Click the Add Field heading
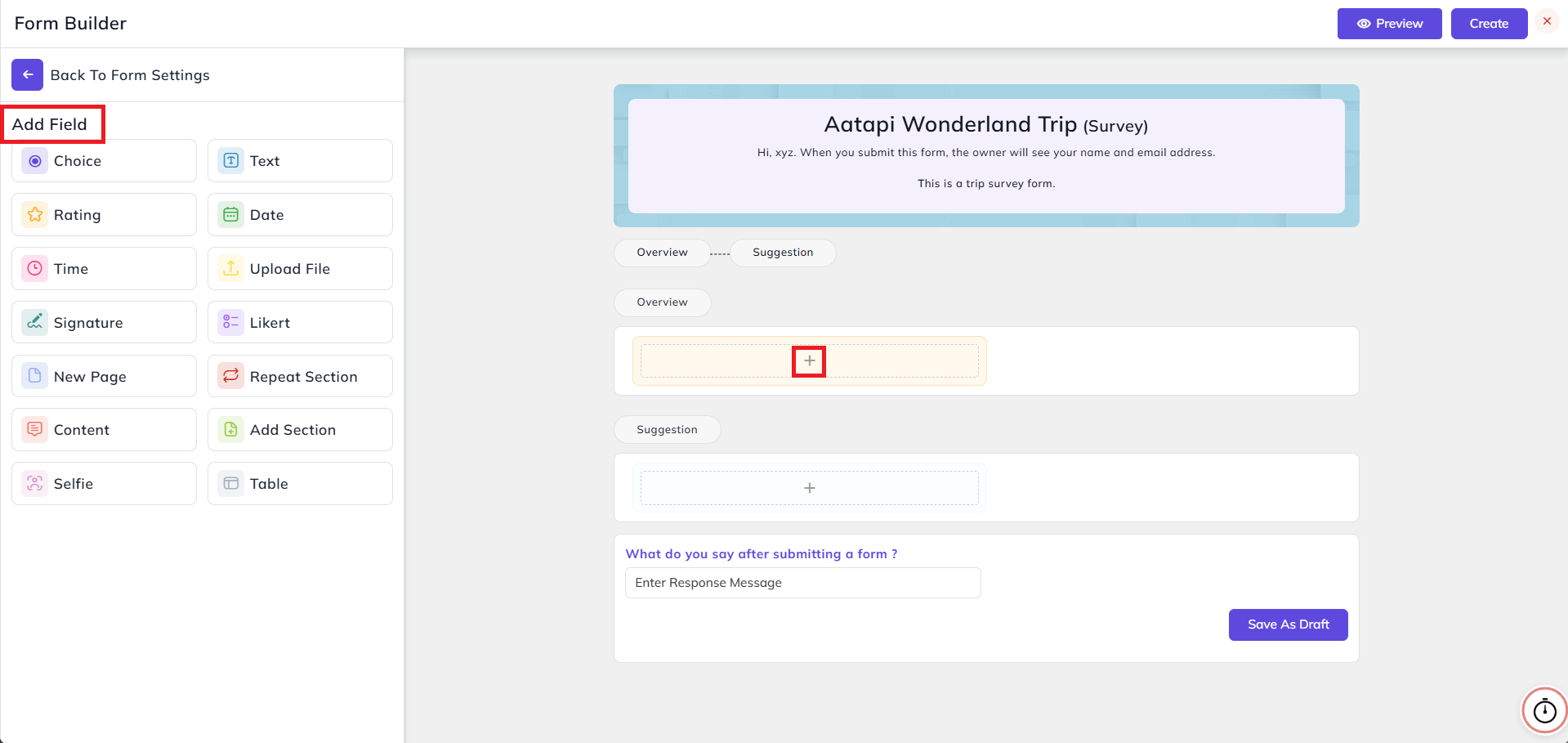This screenshot has width=1568, height=743. pos(49,124)
